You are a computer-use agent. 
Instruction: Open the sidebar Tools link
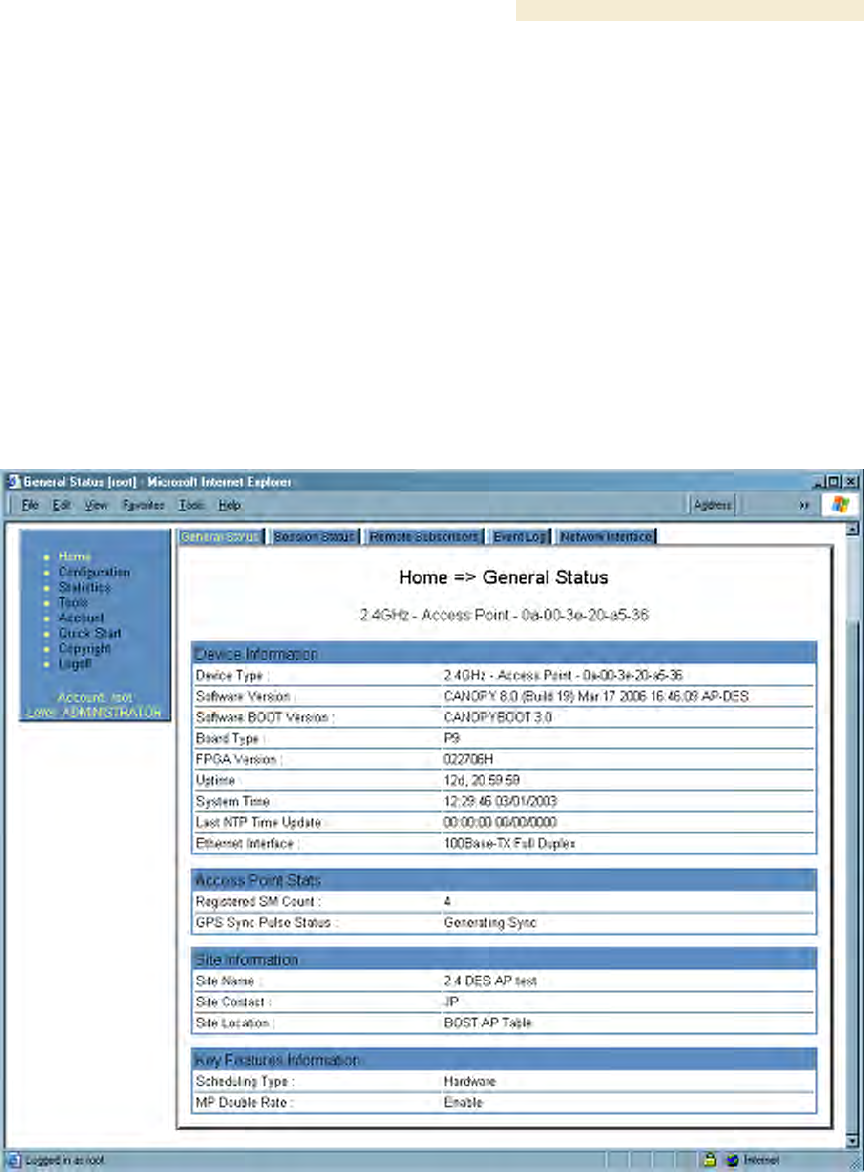pos(73,602)
